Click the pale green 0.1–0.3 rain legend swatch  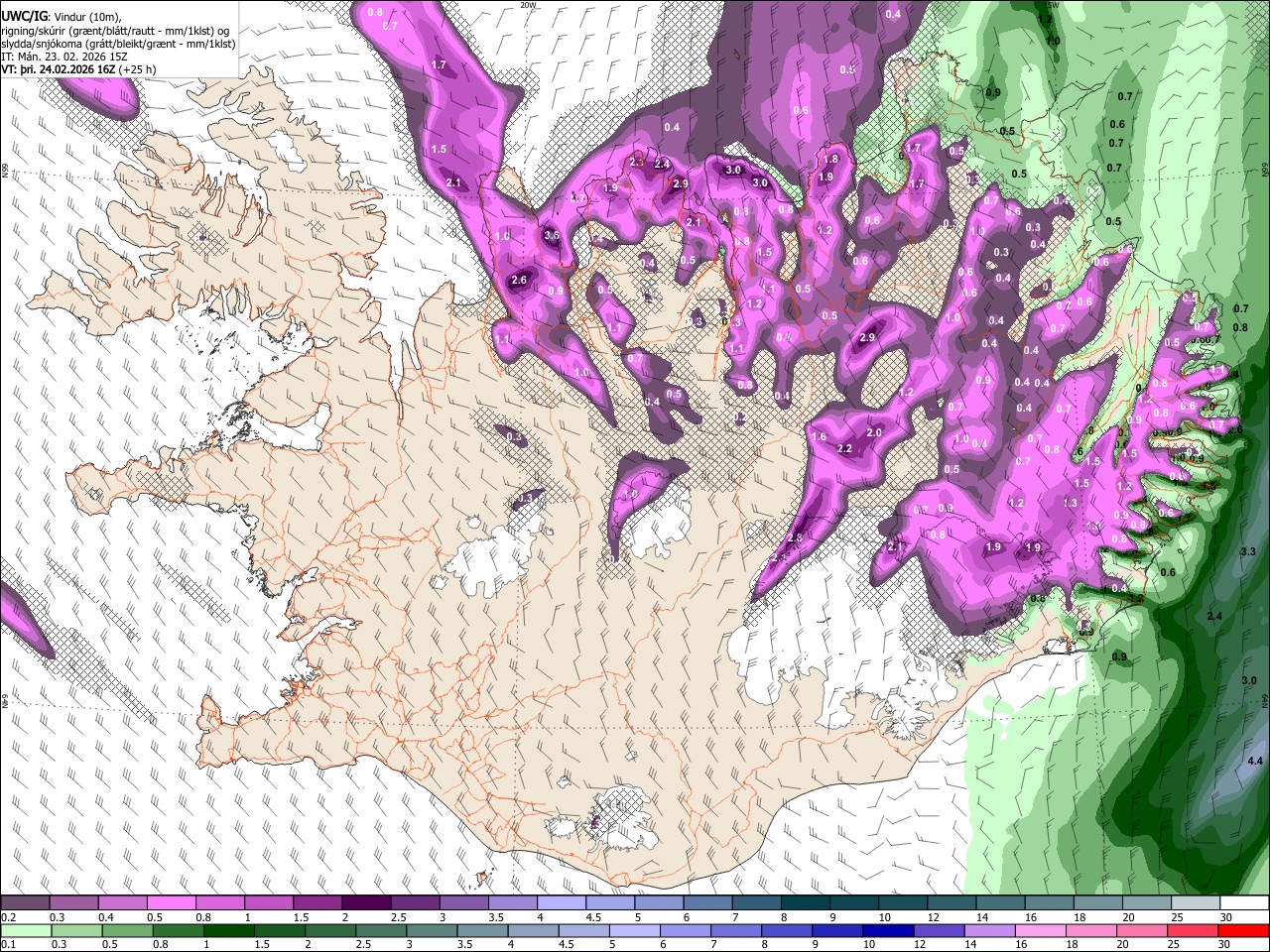25,931
